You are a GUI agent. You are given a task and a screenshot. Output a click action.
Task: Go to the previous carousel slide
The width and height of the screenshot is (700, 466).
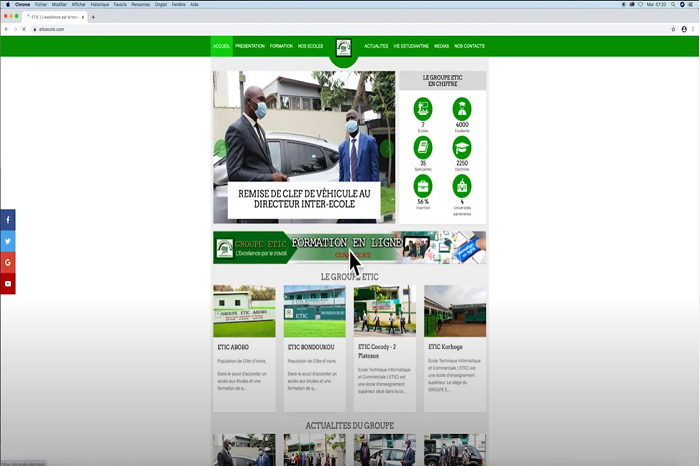click(x=221, y=148)
